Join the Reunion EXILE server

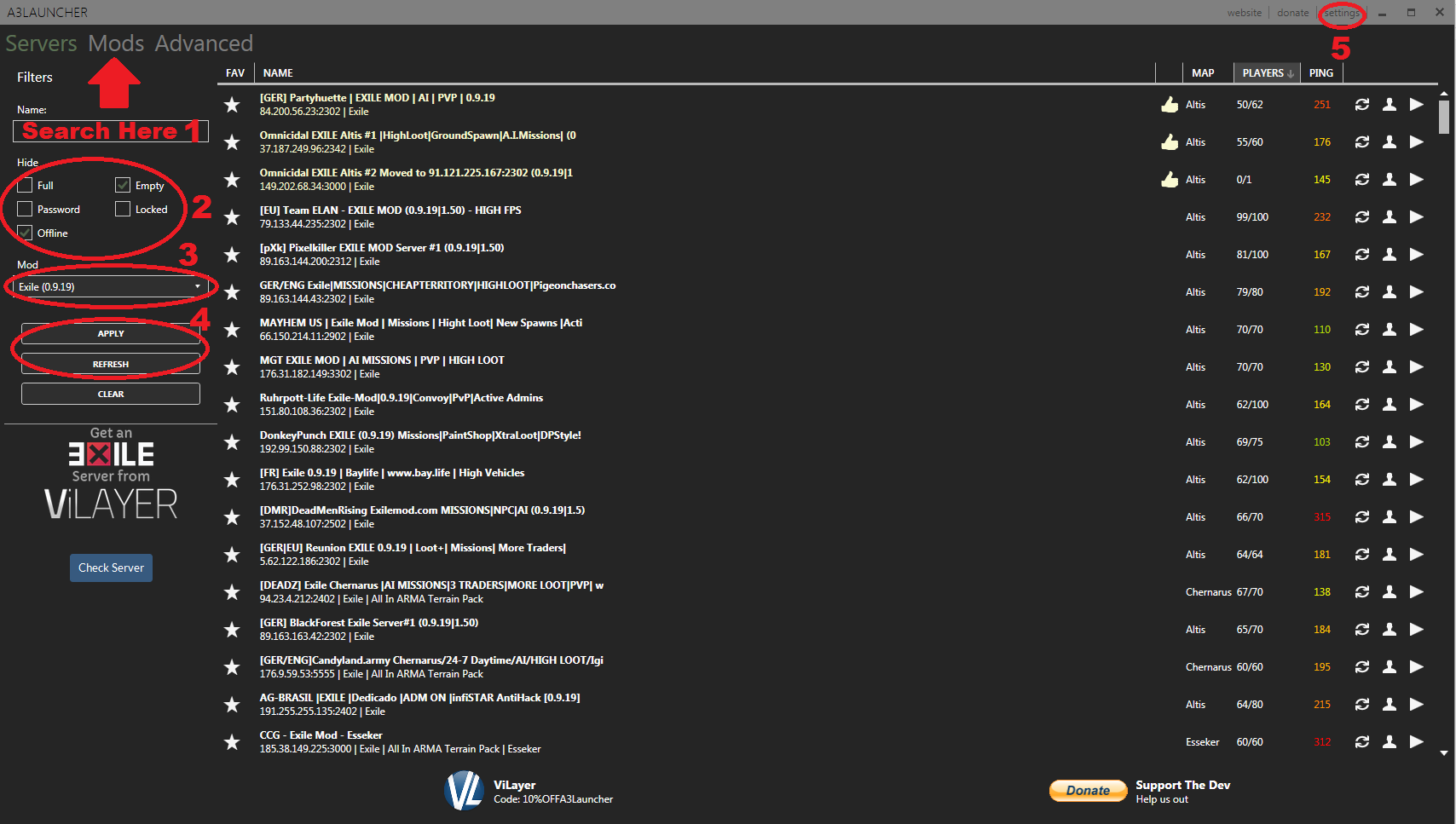click(x=1417, y=555)
